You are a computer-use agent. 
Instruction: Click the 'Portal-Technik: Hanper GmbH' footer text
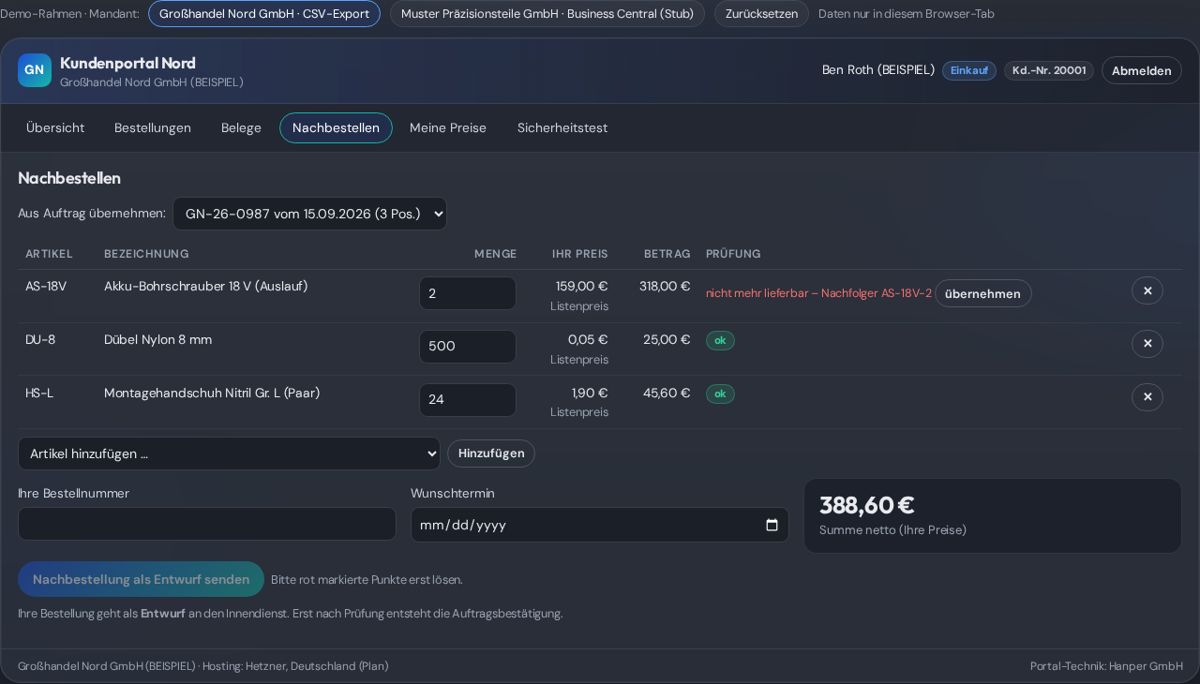click(1106, 666)
